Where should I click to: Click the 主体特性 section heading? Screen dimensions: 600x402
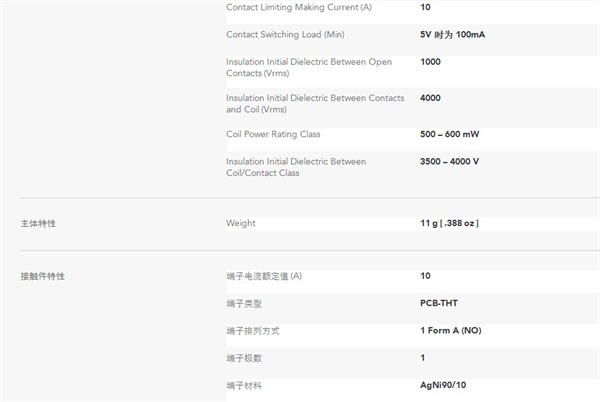click(x=38, y=223)
